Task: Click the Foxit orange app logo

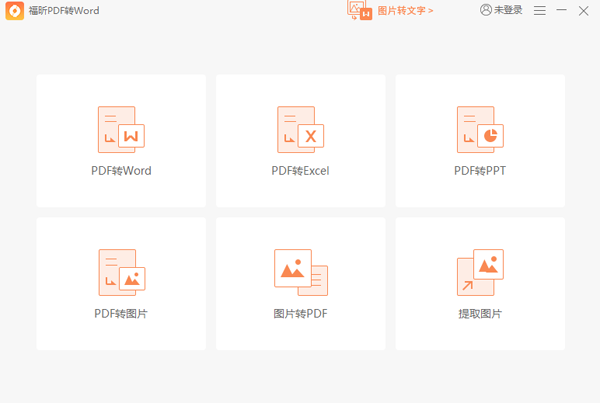Action: (15, 11)
